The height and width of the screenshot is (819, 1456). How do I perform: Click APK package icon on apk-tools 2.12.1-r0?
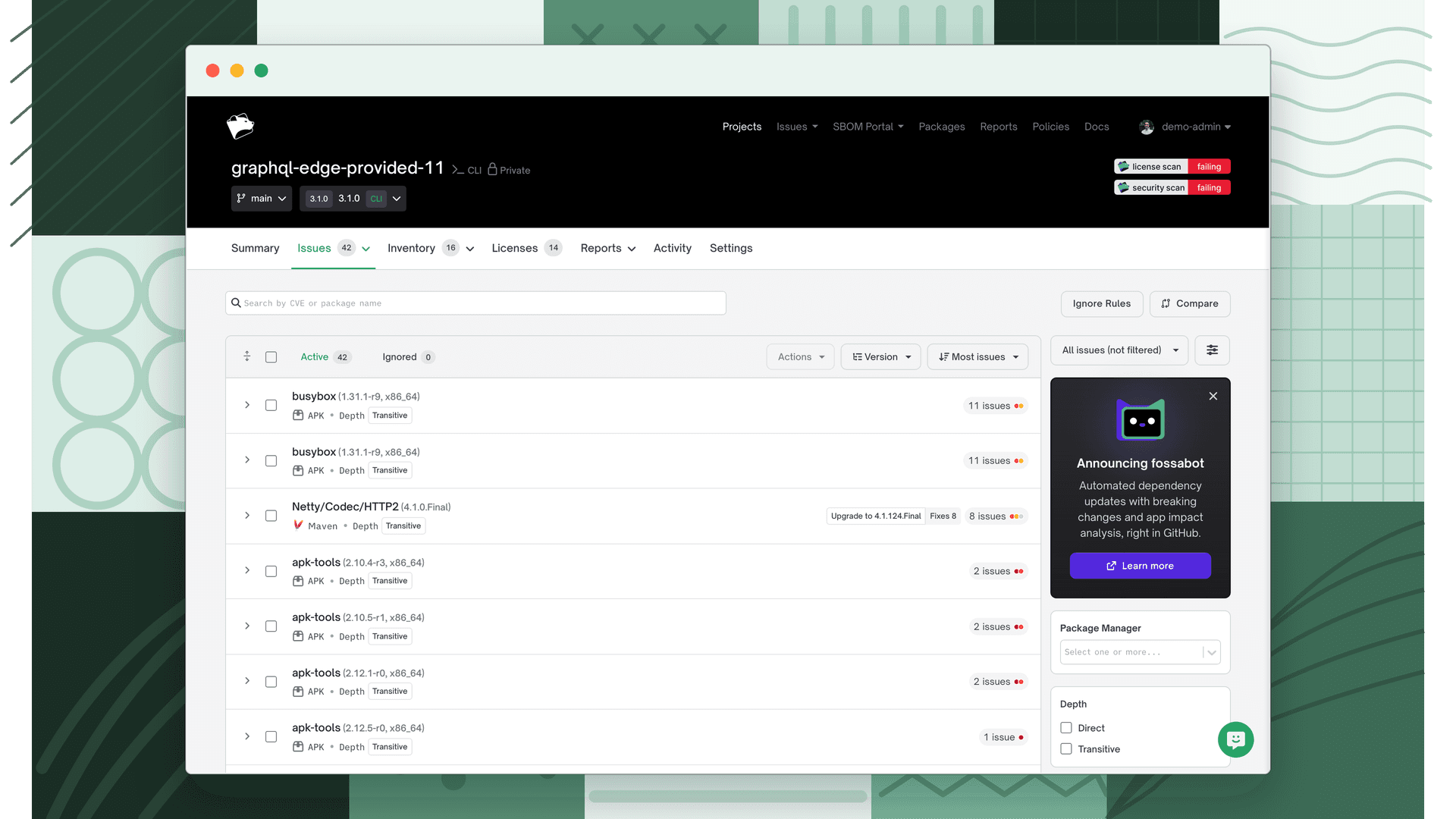tap(298, 691)
